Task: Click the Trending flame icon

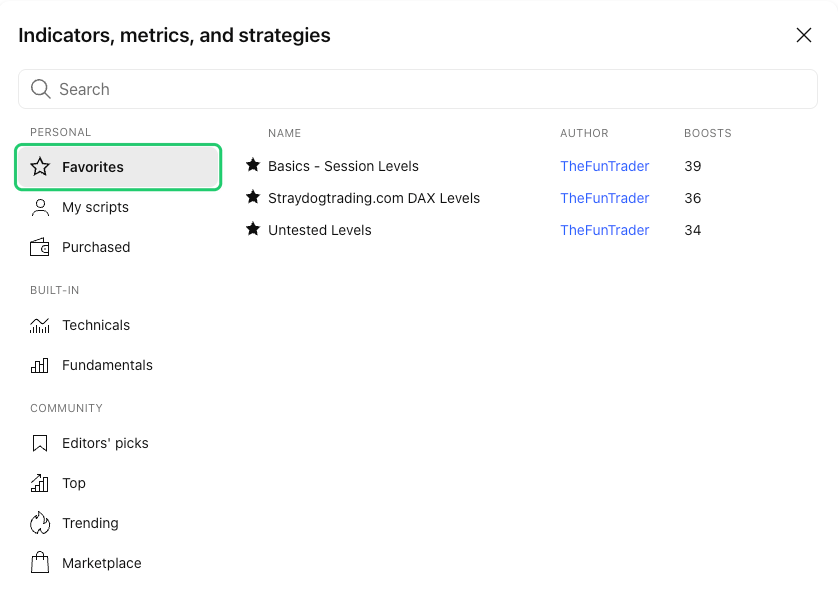Action: tap(40, 523)
